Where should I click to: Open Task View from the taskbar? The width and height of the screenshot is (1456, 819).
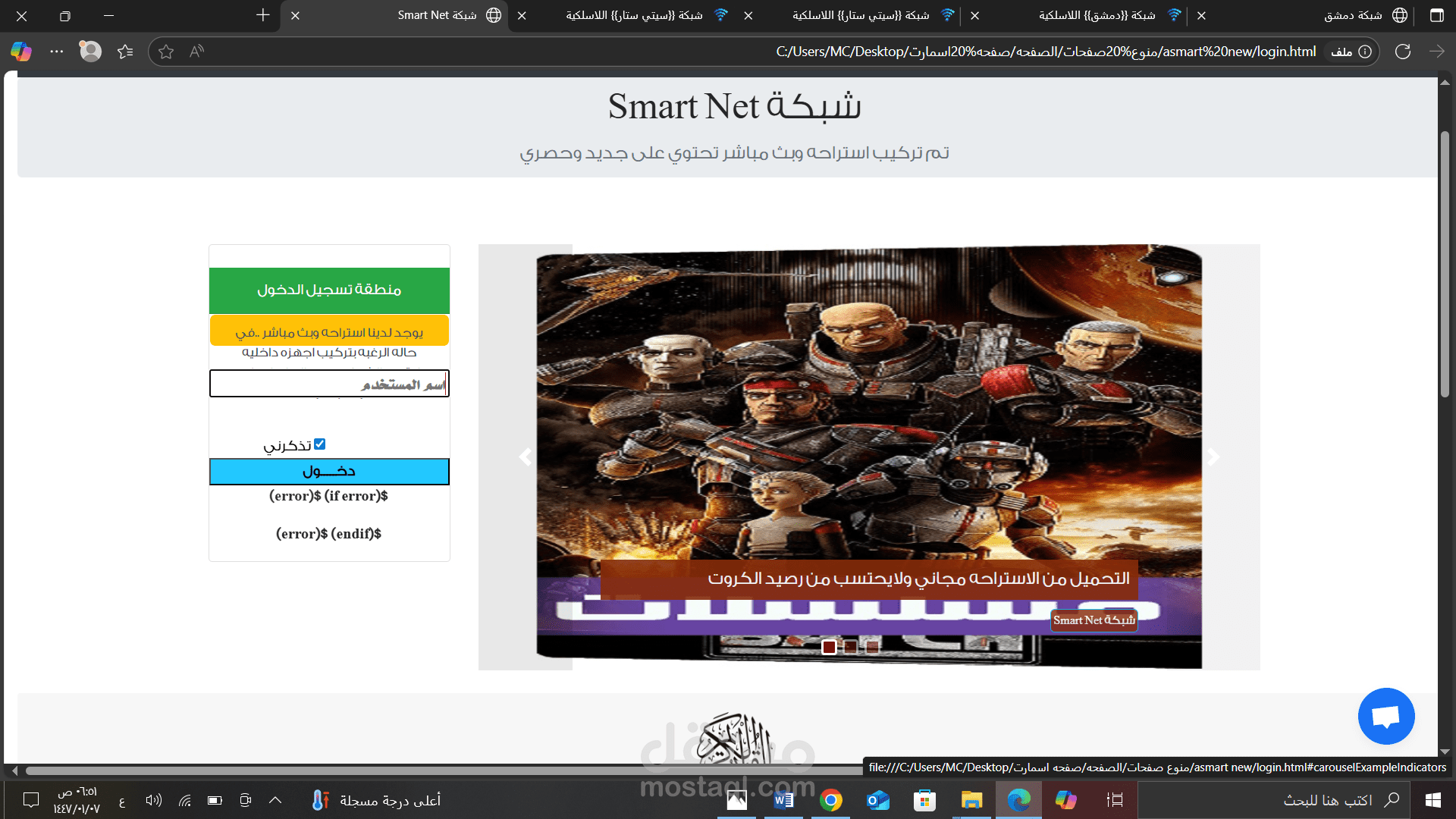pyautogui.click(x=1115, y=800)
